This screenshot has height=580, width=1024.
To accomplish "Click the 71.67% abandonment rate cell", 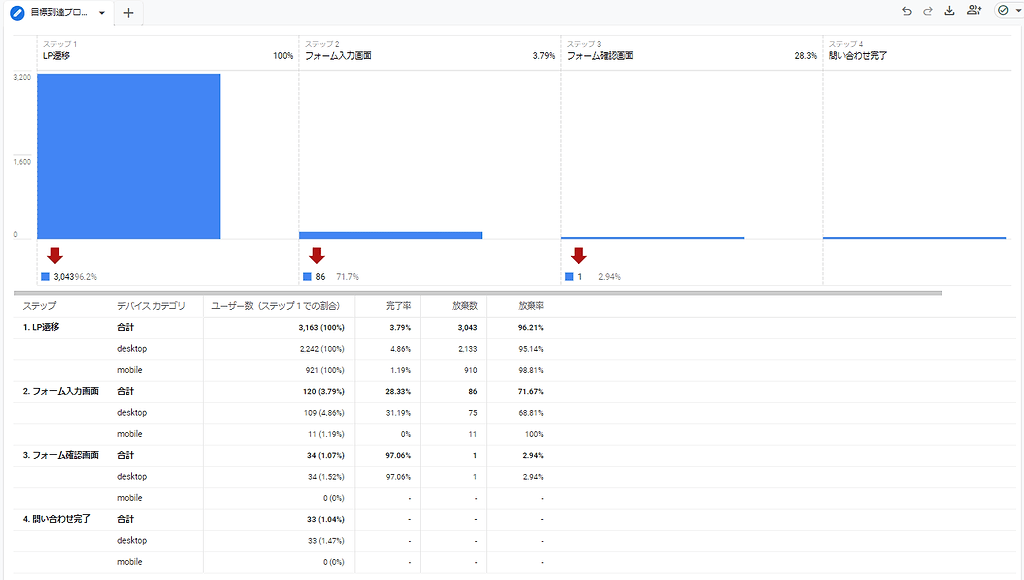I will [x=531, y=392].
